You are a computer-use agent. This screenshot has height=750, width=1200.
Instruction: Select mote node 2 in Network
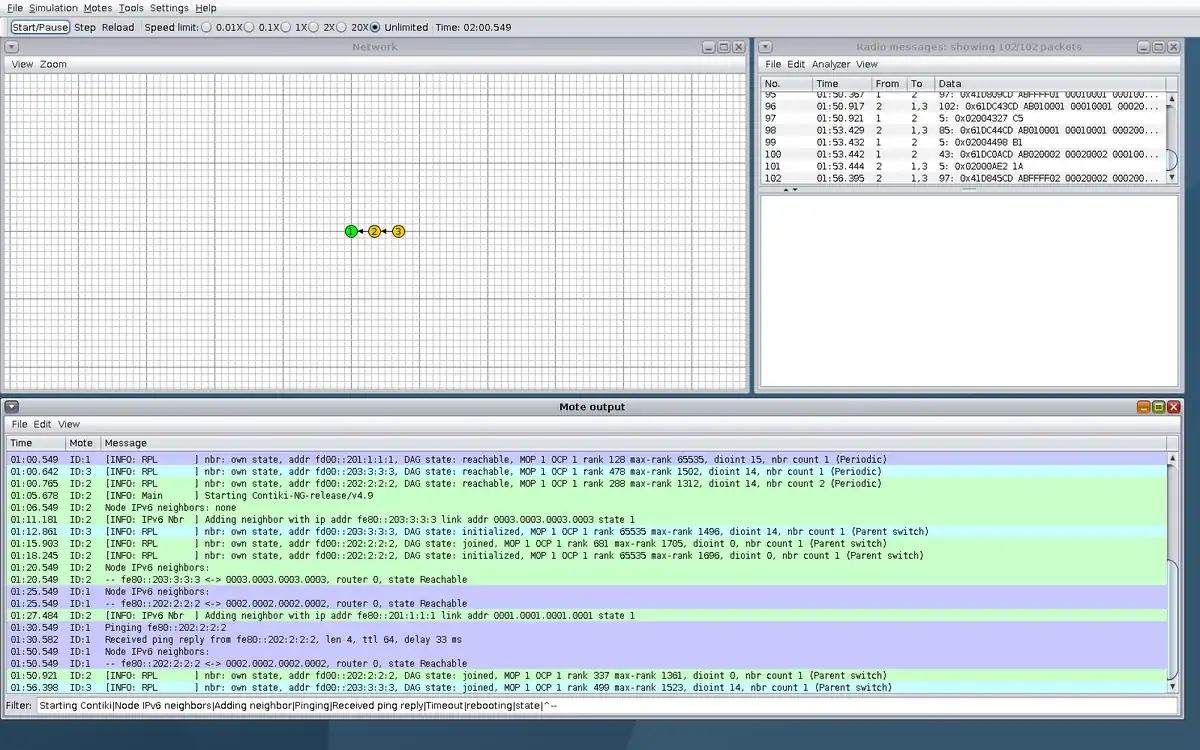coord(374,231)
